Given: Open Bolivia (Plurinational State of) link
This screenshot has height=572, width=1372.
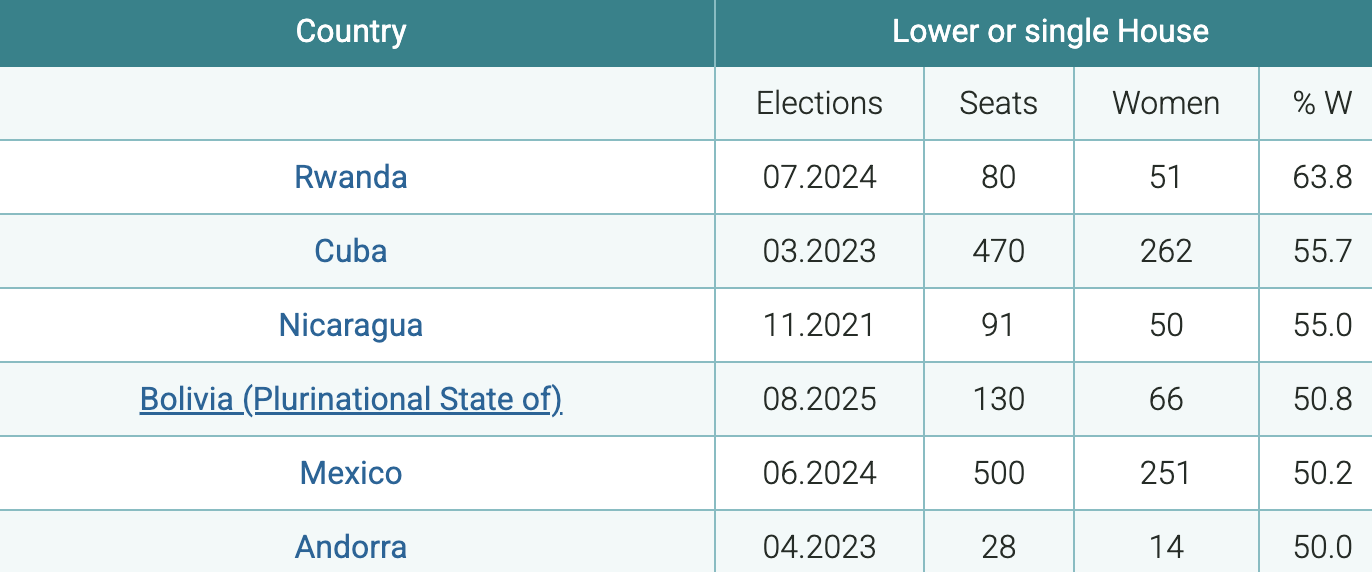Looking at the screenshot, I should tap(351, 399).
